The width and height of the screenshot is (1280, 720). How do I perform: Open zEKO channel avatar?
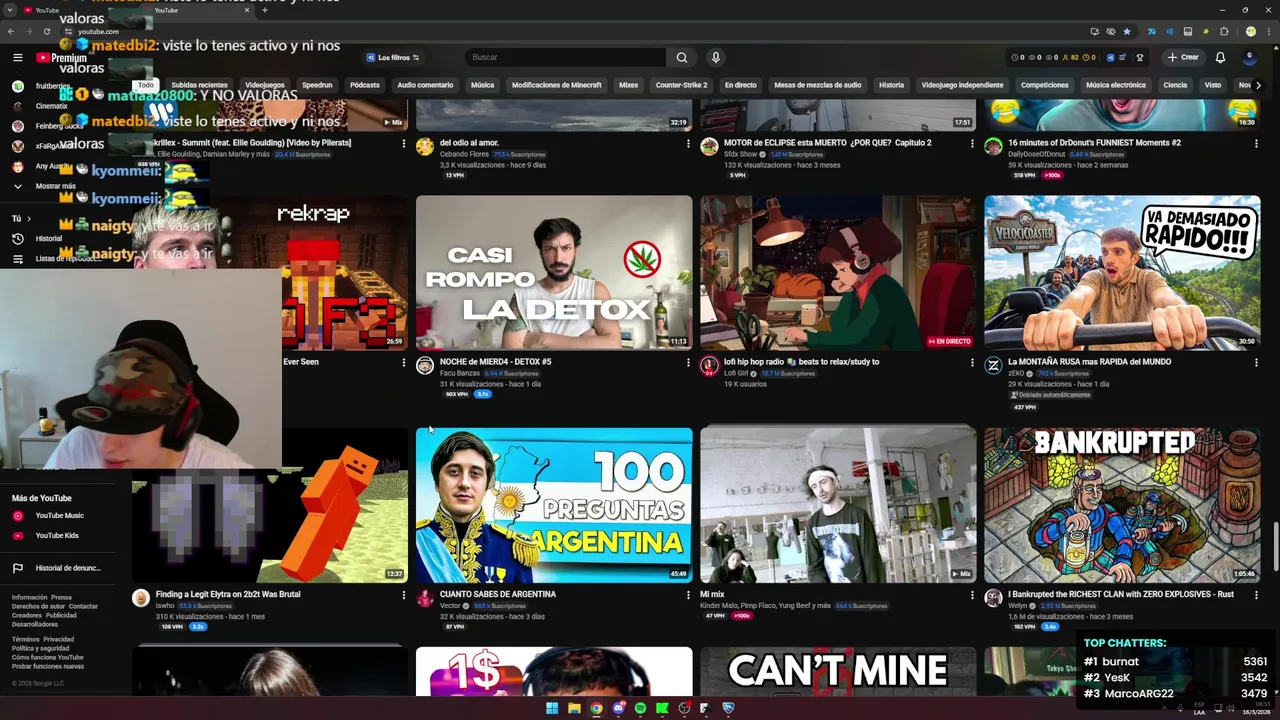click(993, 366)
